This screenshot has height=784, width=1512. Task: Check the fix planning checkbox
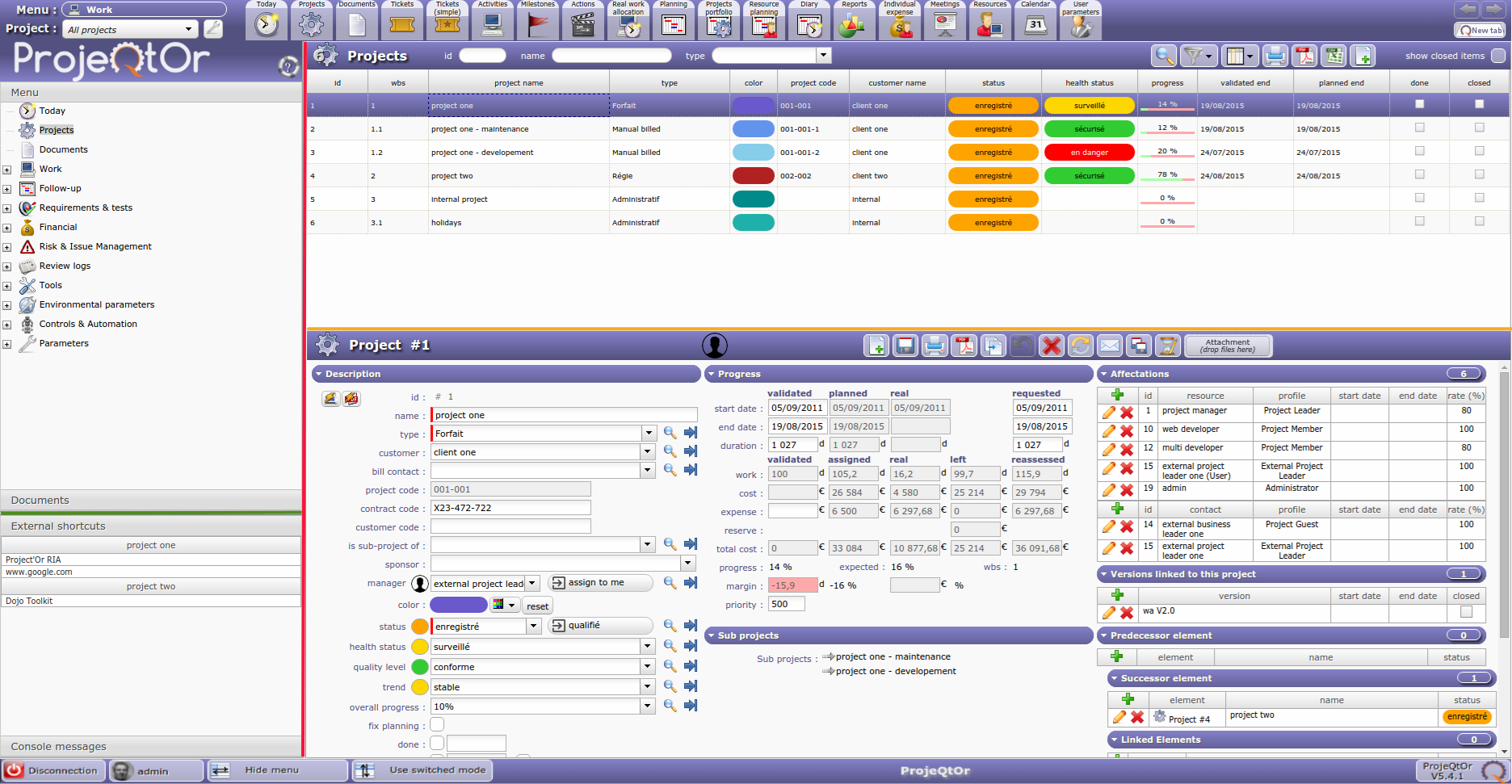[x=437, y=724]
